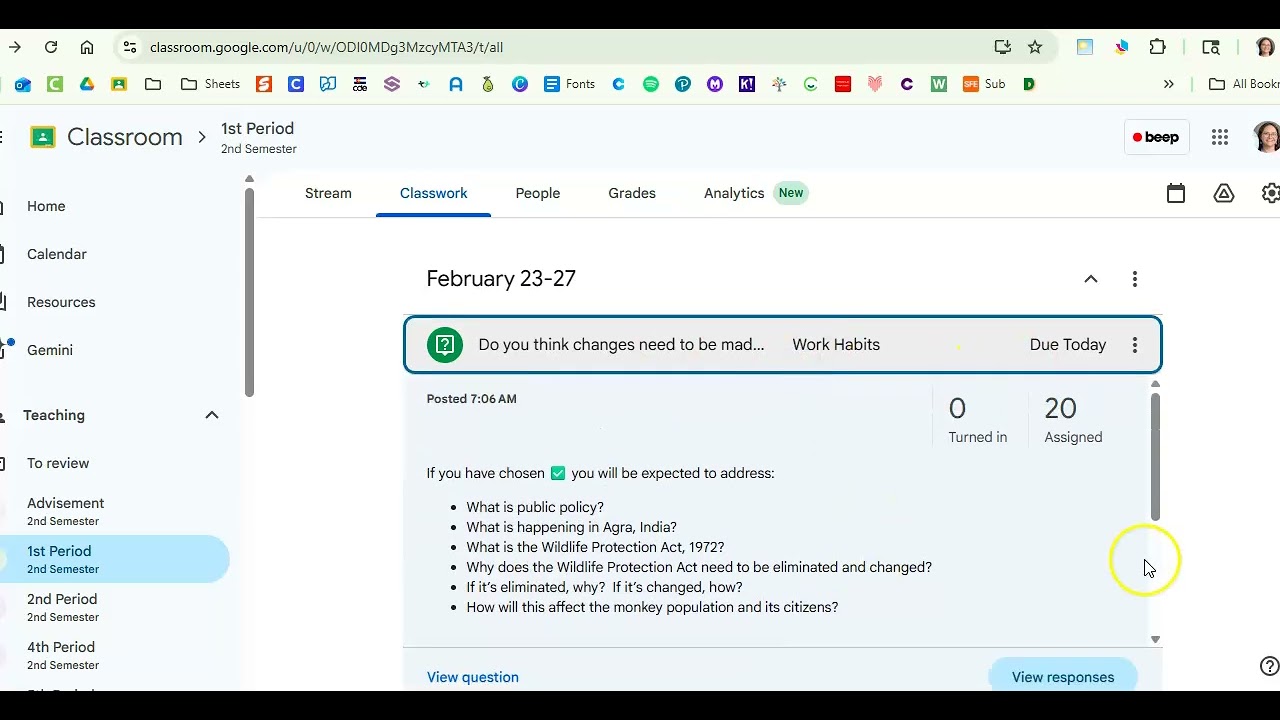Image resolution: width=1280 pixels, height=720 pixels.
Task: Click 'What is happening in Agra, India?' text
Action: tap(571, 527)
